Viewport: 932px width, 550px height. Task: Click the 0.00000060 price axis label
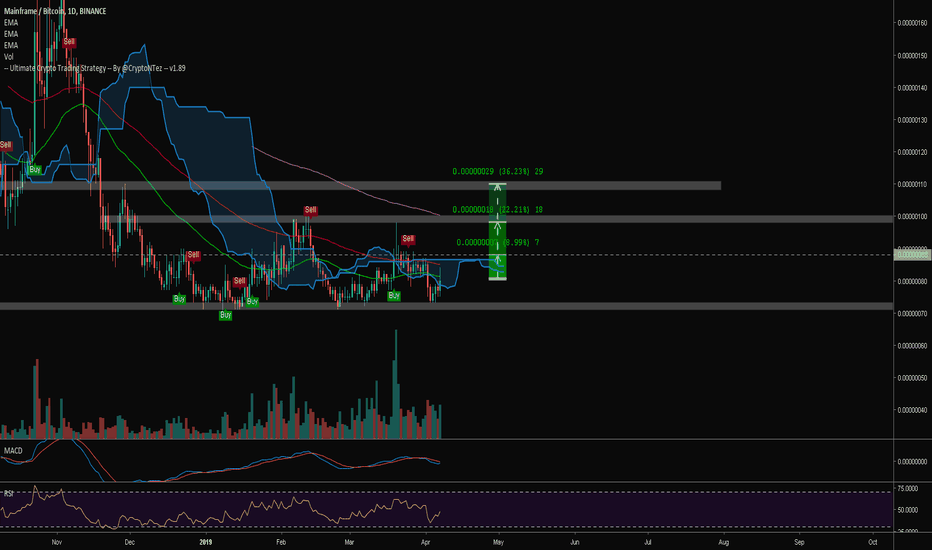(x=912, y=345)
